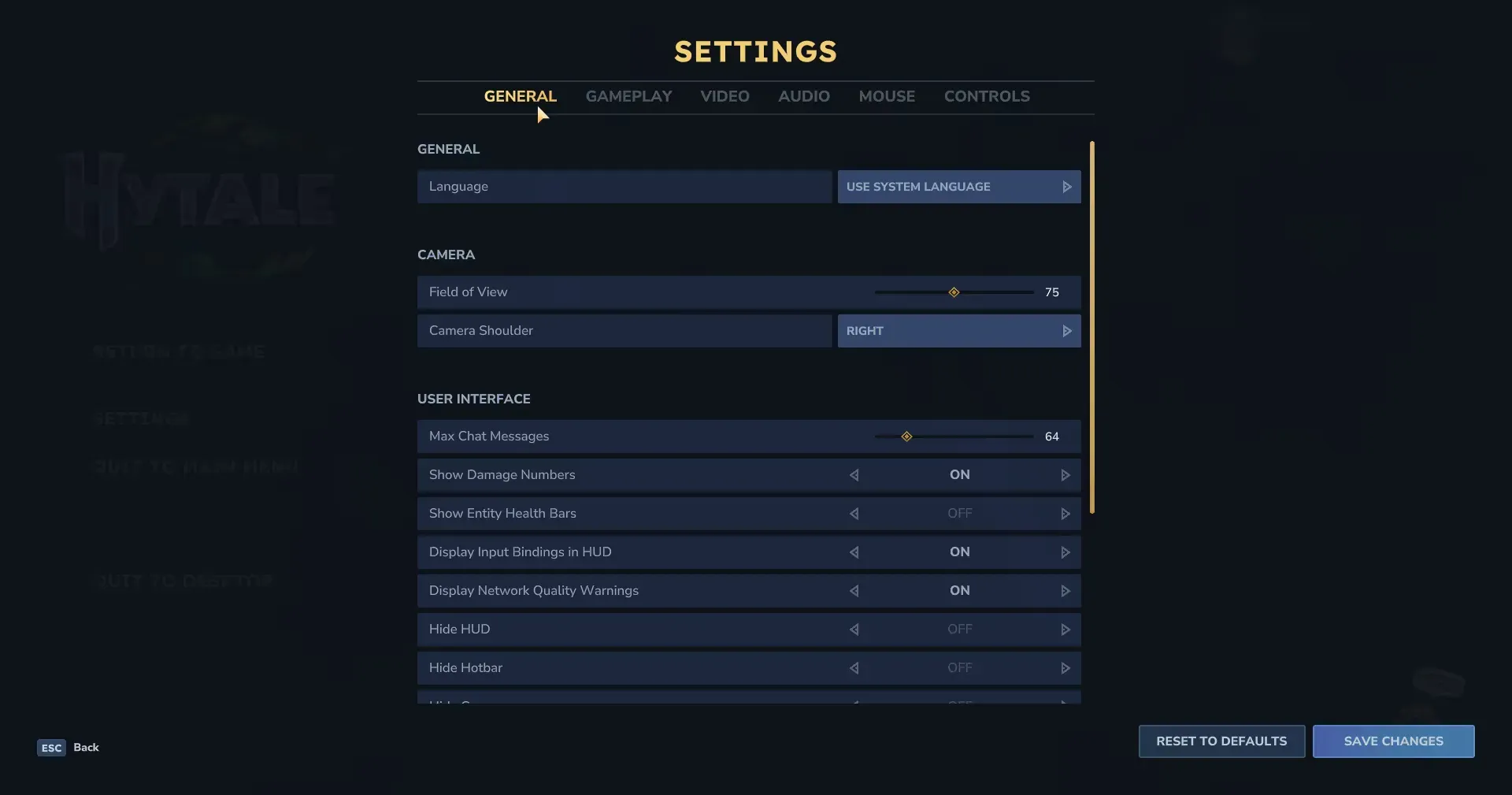The width and height of the screenshot is (1512, 795).
Task: Click left arrow for Display Network Quality Warnings
Action: pos(854,591)
